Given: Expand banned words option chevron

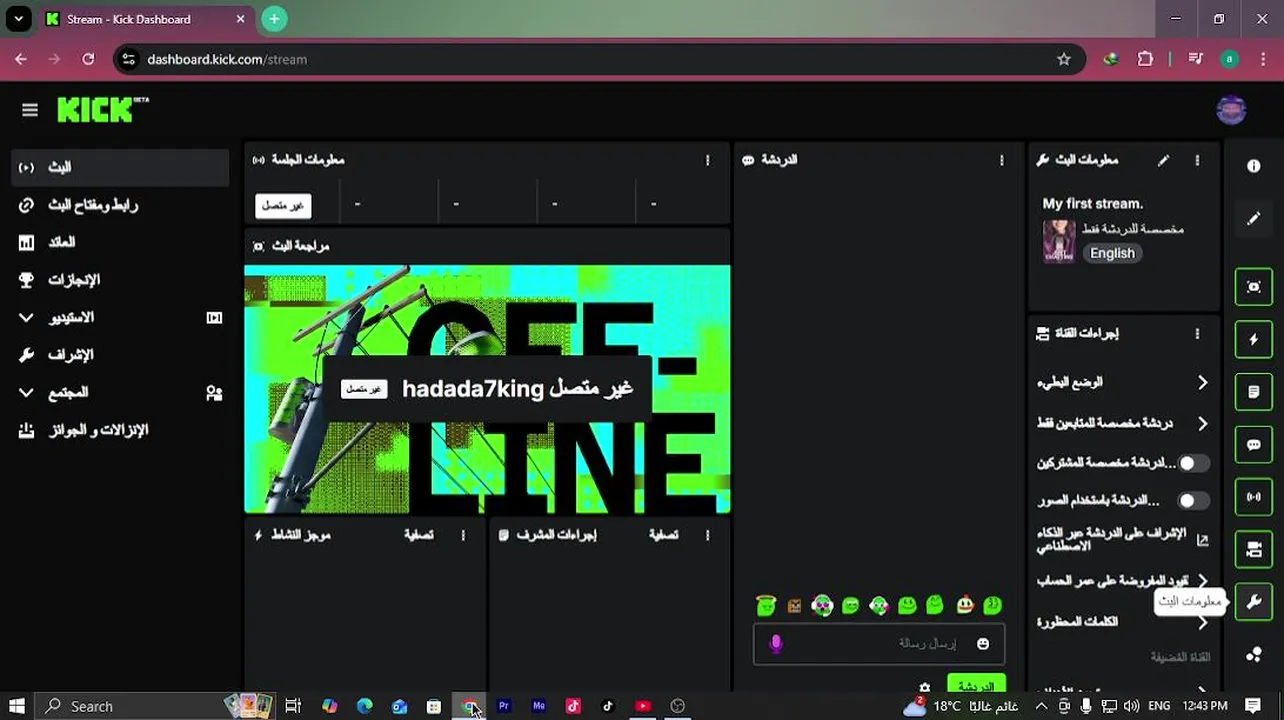Looking at the screenshot, I should click(x=1202, y=622).
